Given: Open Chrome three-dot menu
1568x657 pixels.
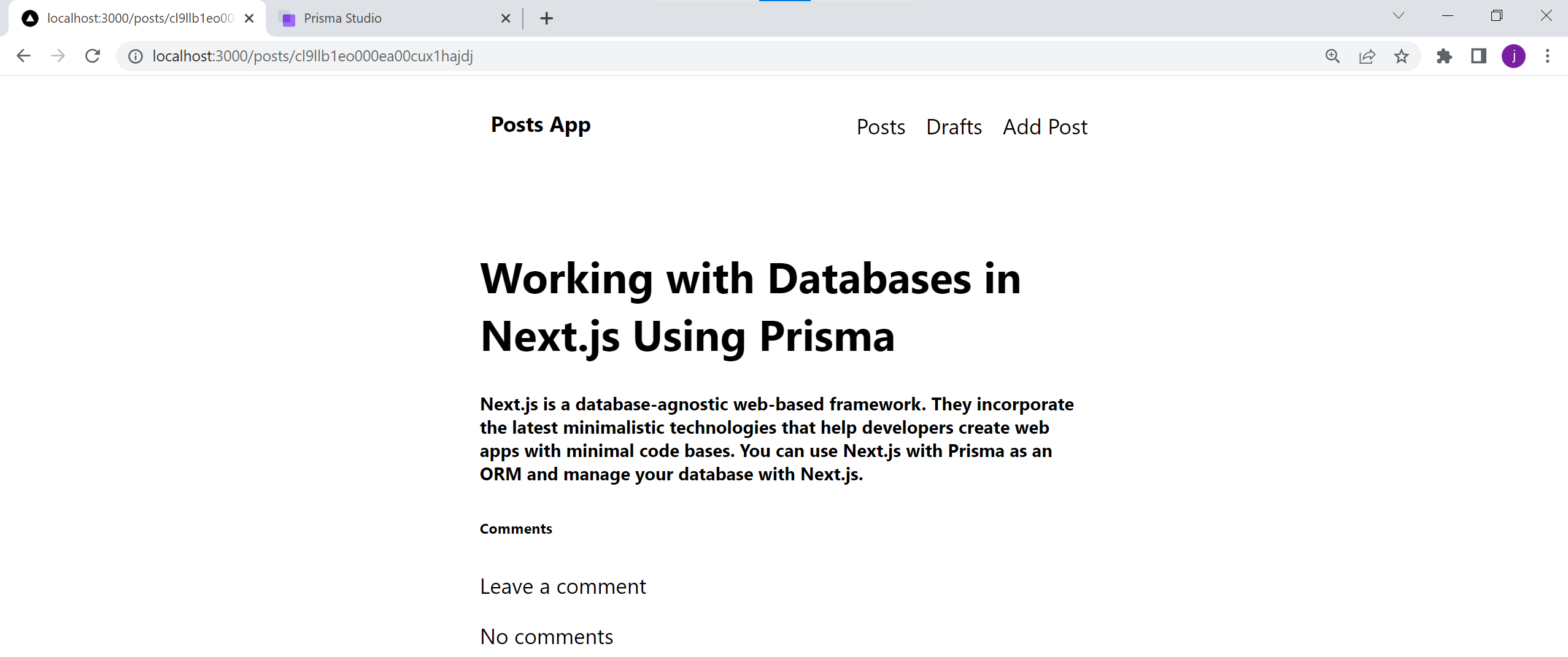Looking at the screenshot, I should click(1547, 56).
